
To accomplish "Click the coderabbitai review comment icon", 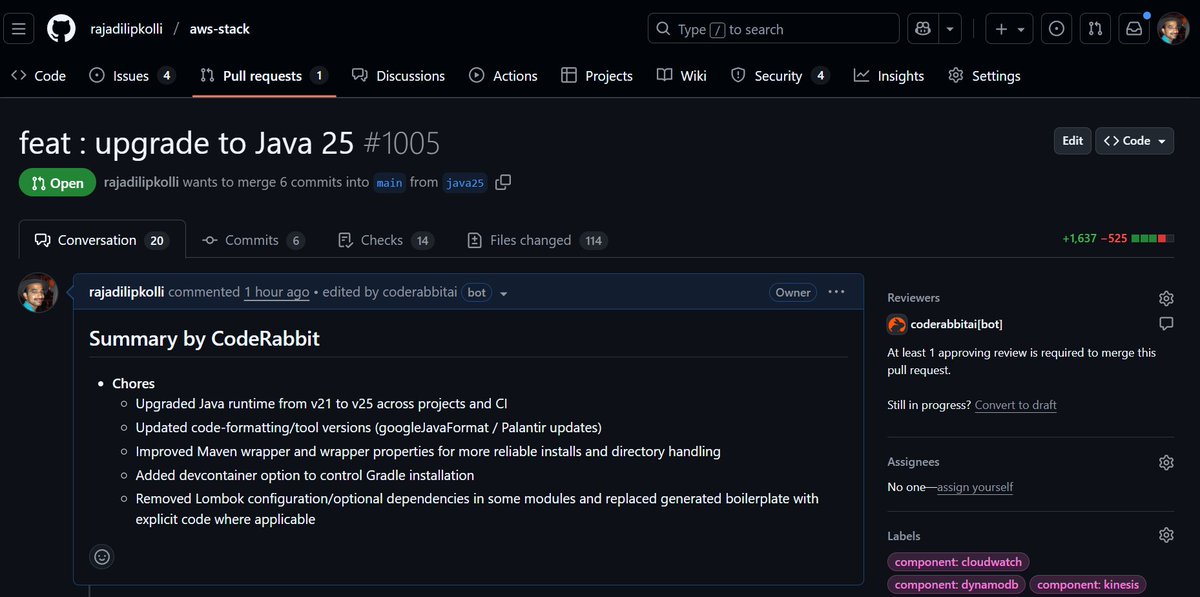I will pos(1166,324).
